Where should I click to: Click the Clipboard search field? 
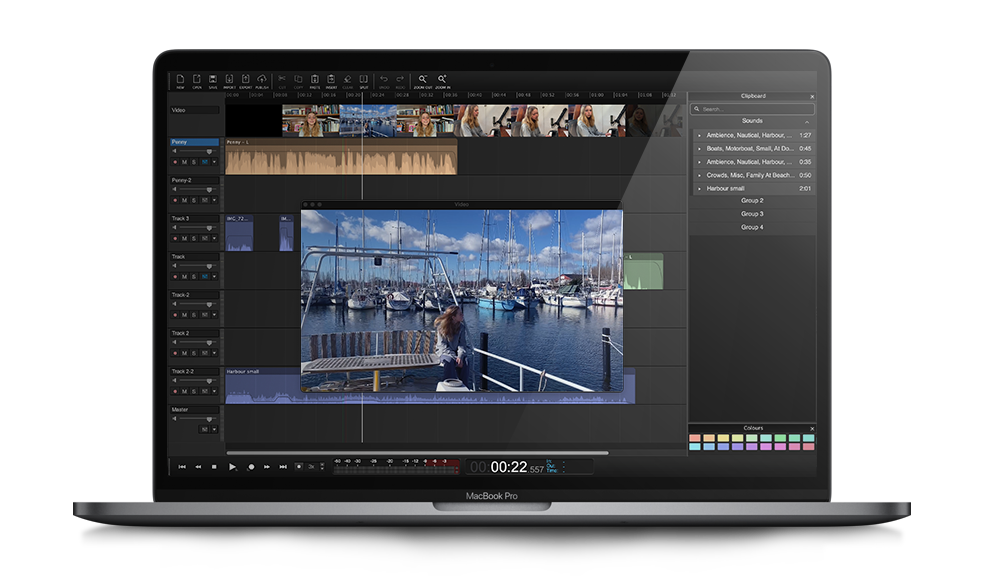(752, 109)
